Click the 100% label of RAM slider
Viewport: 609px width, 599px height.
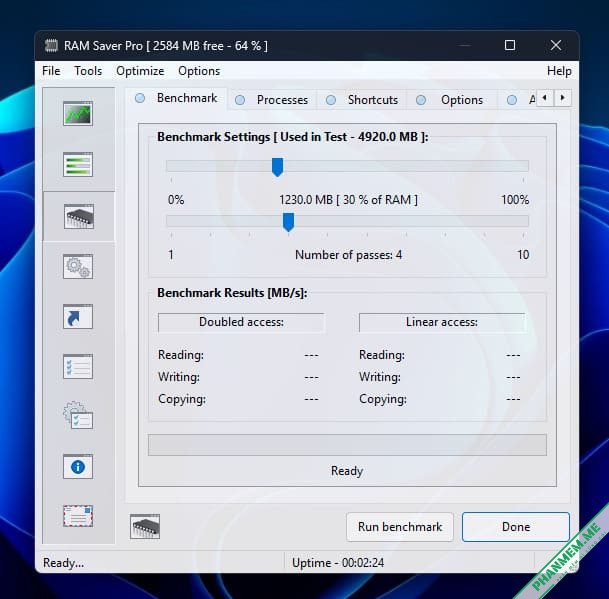515,200
